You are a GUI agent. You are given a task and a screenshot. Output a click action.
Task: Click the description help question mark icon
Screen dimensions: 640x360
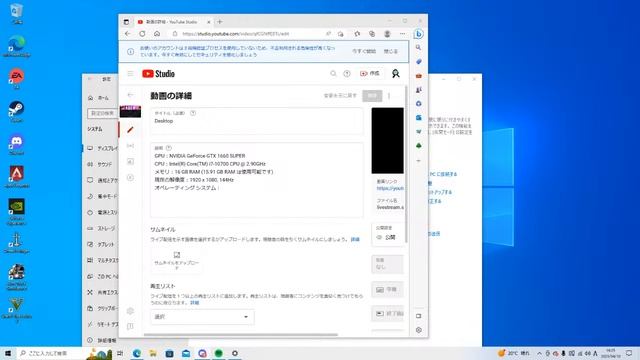point(169,148)
